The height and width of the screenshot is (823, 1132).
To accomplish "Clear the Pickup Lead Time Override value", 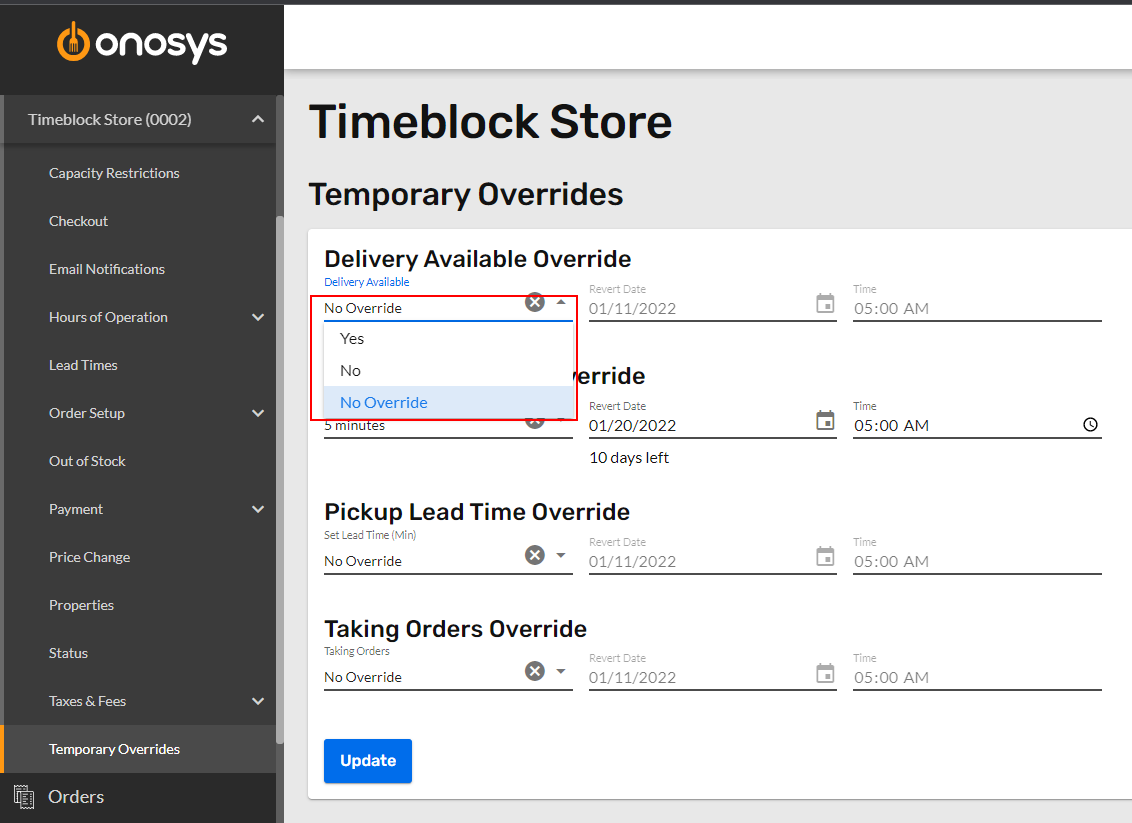I will pos(534,554).
